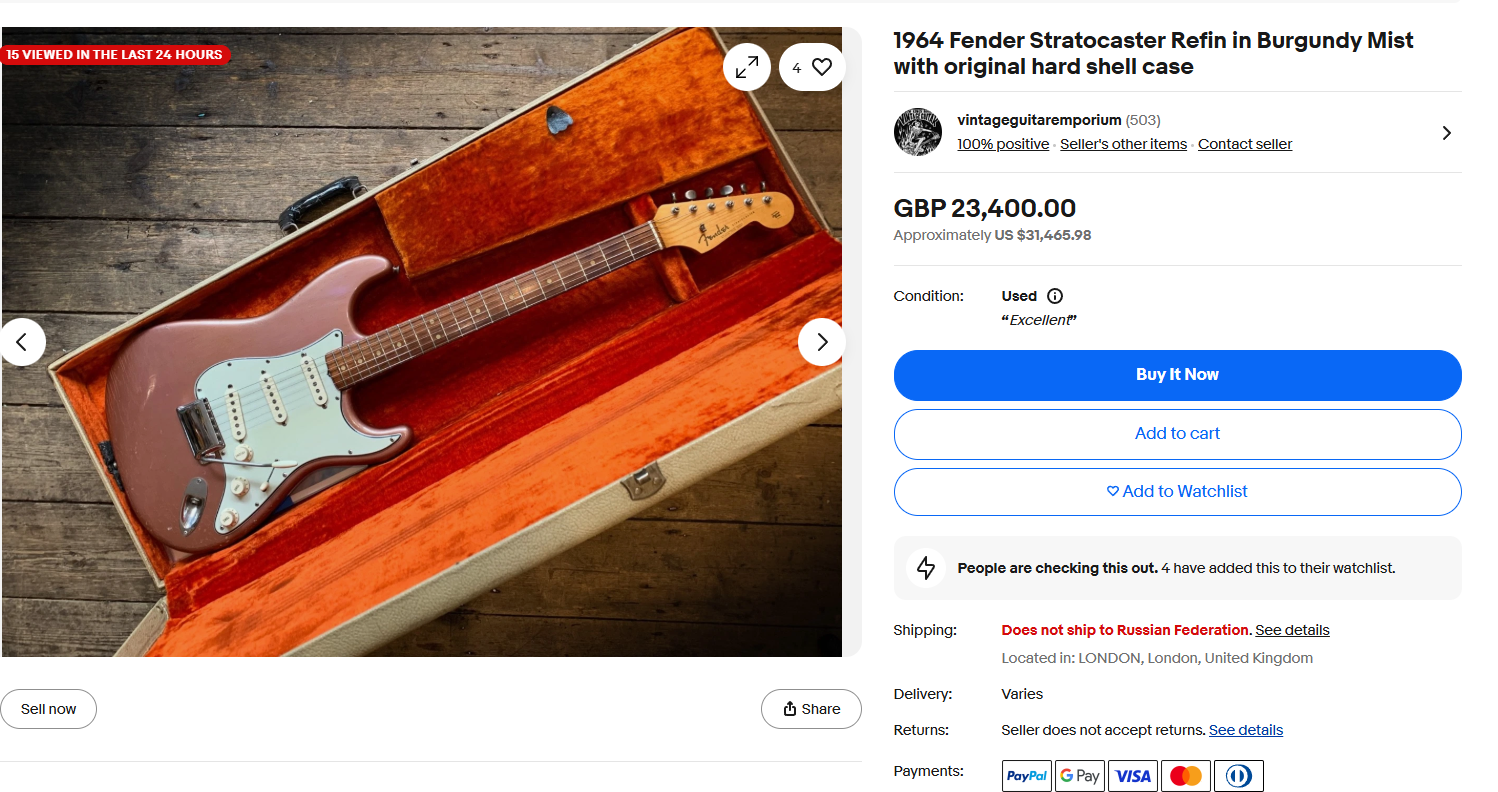Go to the previous guitar photo

point(23,342)
